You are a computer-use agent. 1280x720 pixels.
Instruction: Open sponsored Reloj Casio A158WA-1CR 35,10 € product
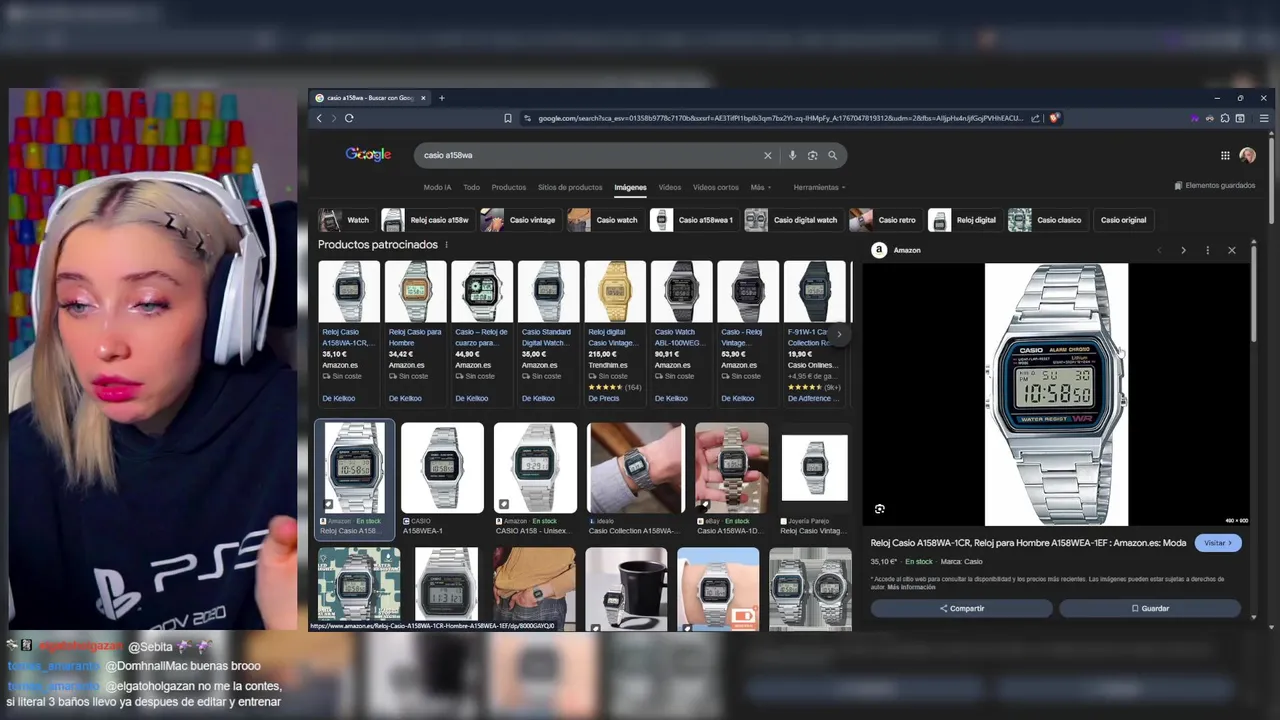tap(349, 332)
